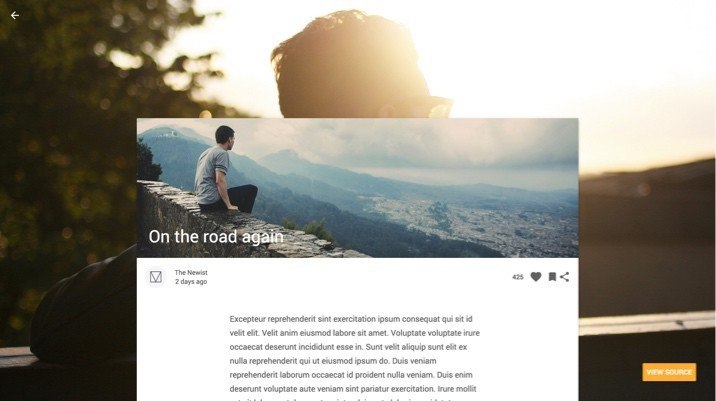This screenshot has width=716, height=401.
Task: Click the line starting deserunt voluptate aute
Action: [353, 389]
